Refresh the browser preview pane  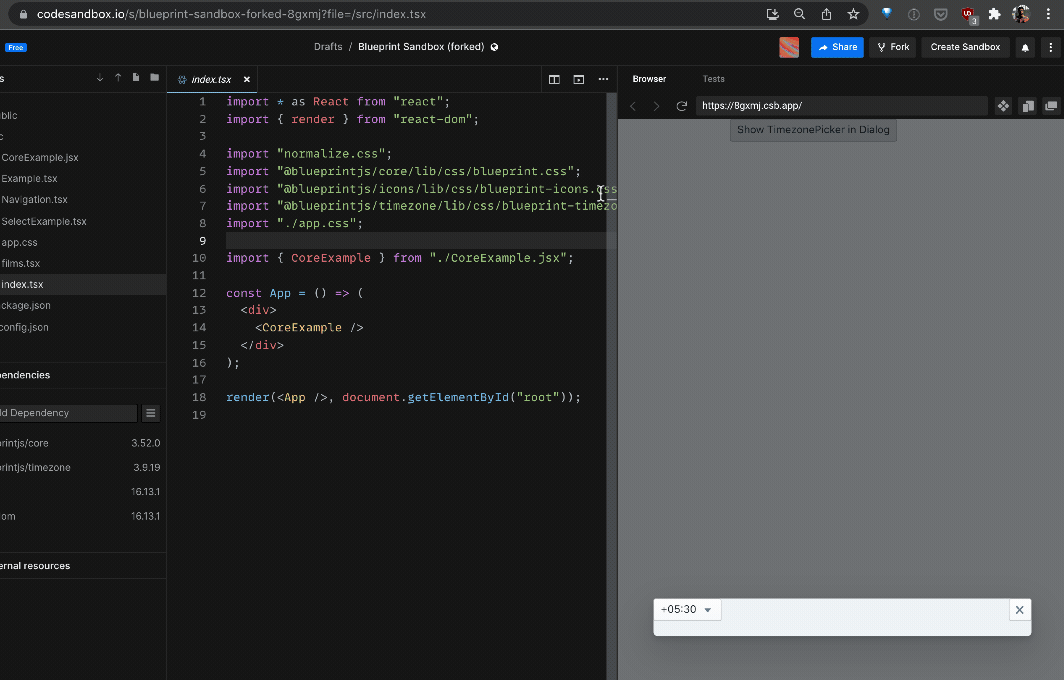pyautogui.click(x=683, y=105)
